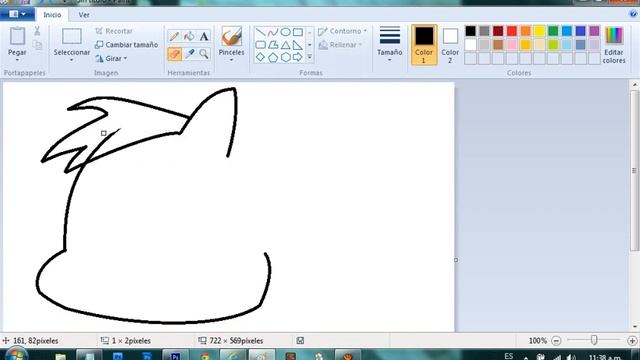Choose the red color swatch
The image size is (640, 360).
pyautogui.click(x=512, y=31)
